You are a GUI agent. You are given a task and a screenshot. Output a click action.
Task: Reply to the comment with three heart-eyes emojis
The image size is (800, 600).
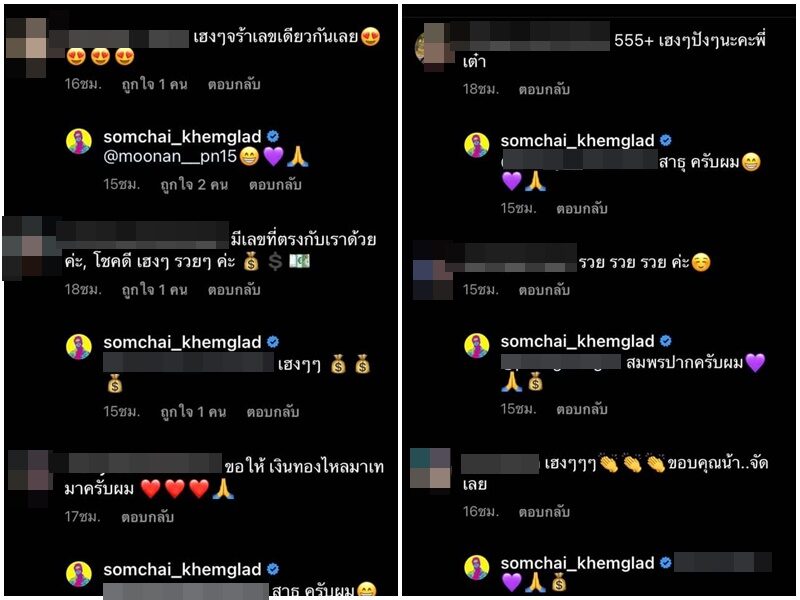tap(234, 84)
